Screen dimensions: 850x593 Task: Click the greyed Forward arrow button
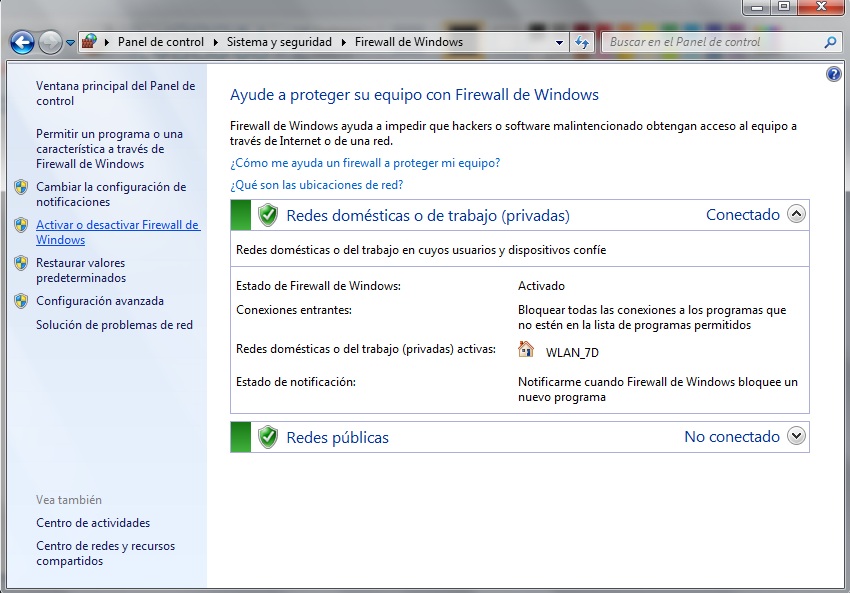(x=50, y=42)
